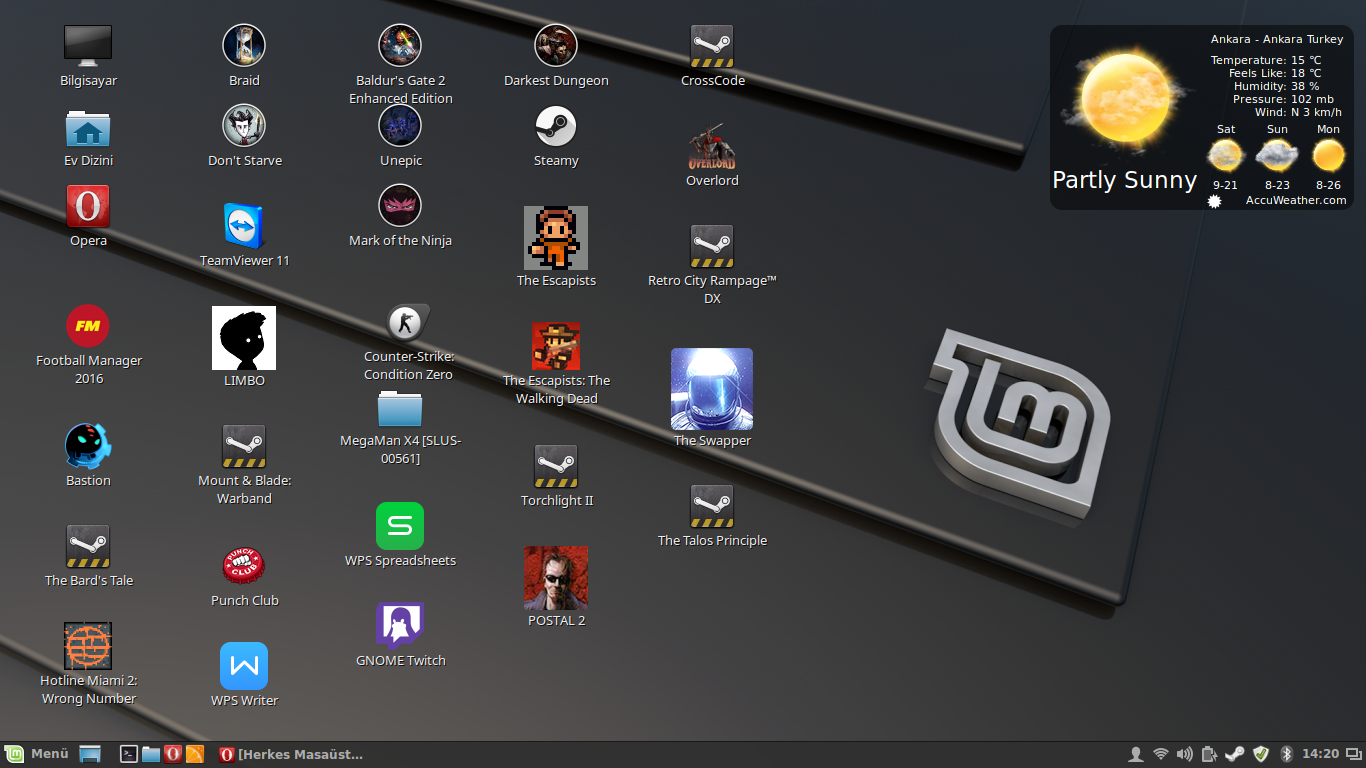1366x768 pixels.
Task: Launch WPS Writer
Action: click(x=244, y=666)
